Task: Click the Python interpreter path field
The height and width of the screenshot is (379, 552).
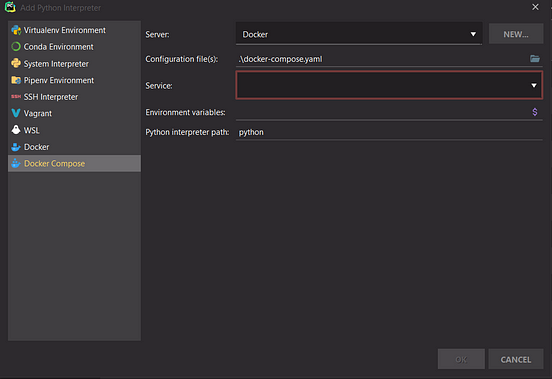Action: click(x=389, y=132)
